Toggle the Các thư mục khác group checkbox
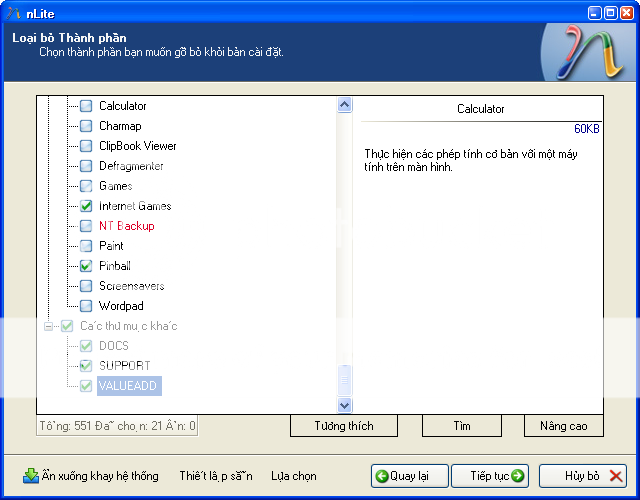The height and width of the screenshot is (500, 640). [67, 326]
